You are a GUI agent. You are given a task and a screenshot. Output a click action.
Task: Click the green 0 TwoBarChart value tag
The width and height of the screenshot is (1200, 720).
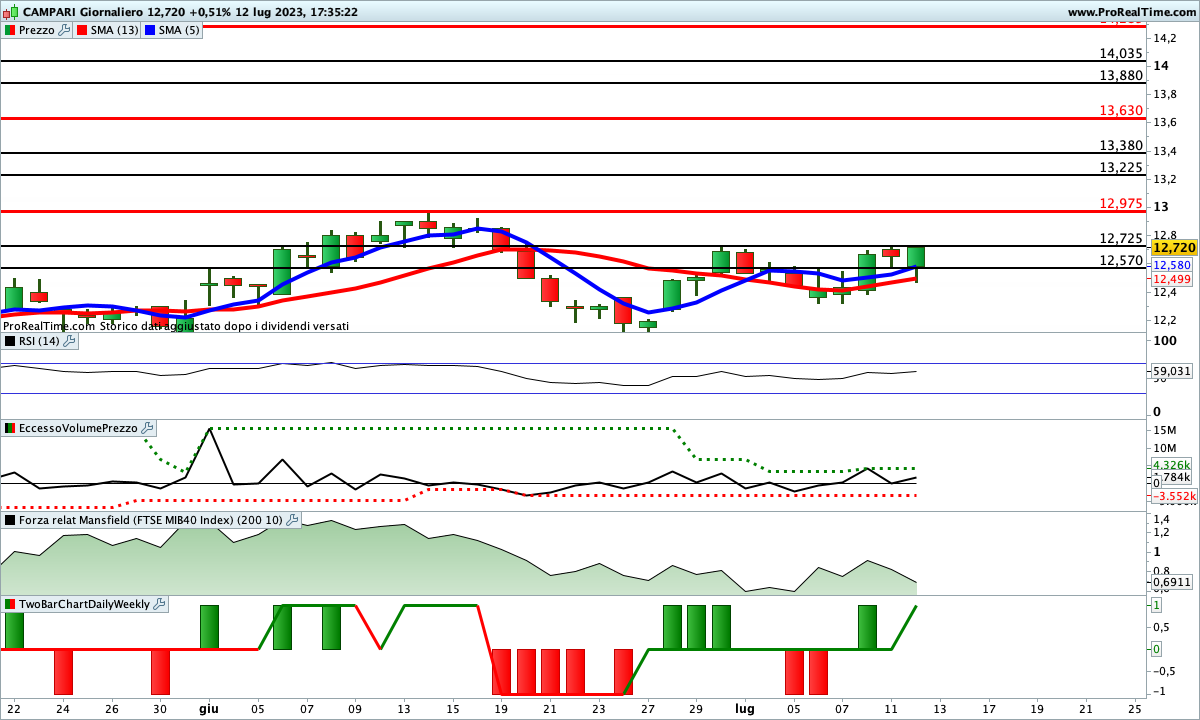1156,649
